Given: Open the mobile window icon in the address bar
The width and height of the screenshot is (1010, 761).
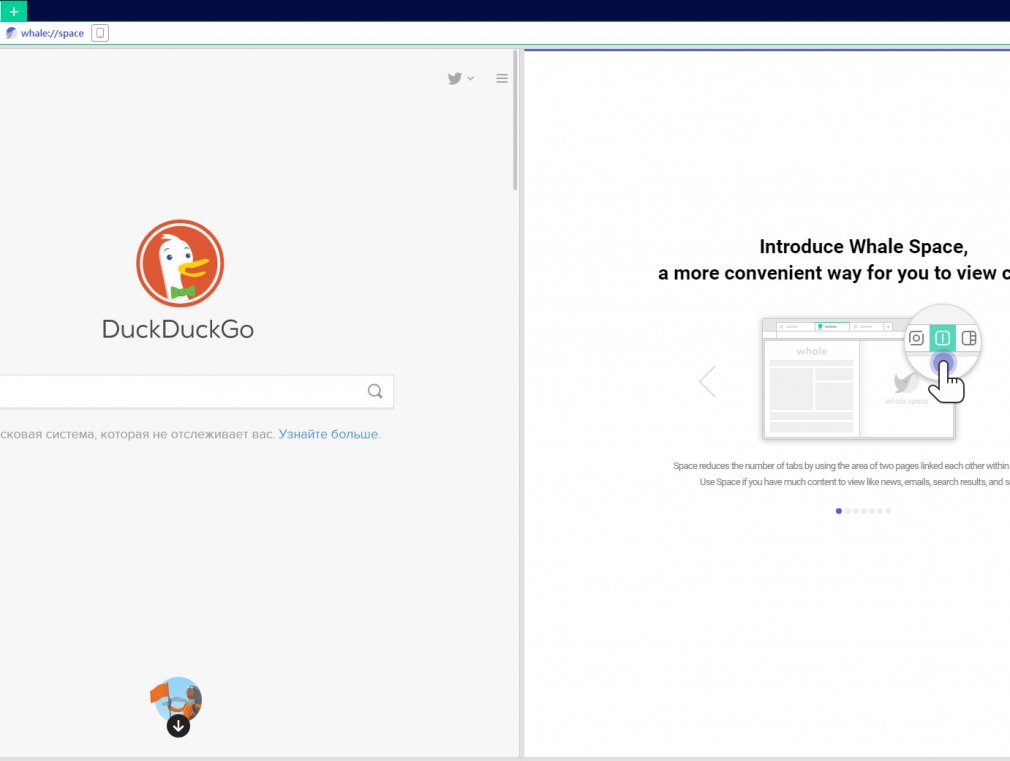Looking at the screenshot, I should click(100, 33).
